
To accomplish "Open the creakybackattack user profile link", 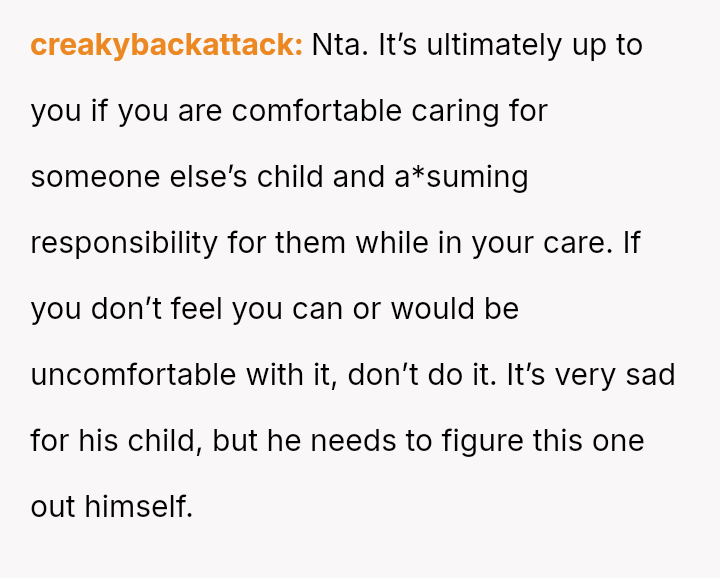I will coord(166,45).
